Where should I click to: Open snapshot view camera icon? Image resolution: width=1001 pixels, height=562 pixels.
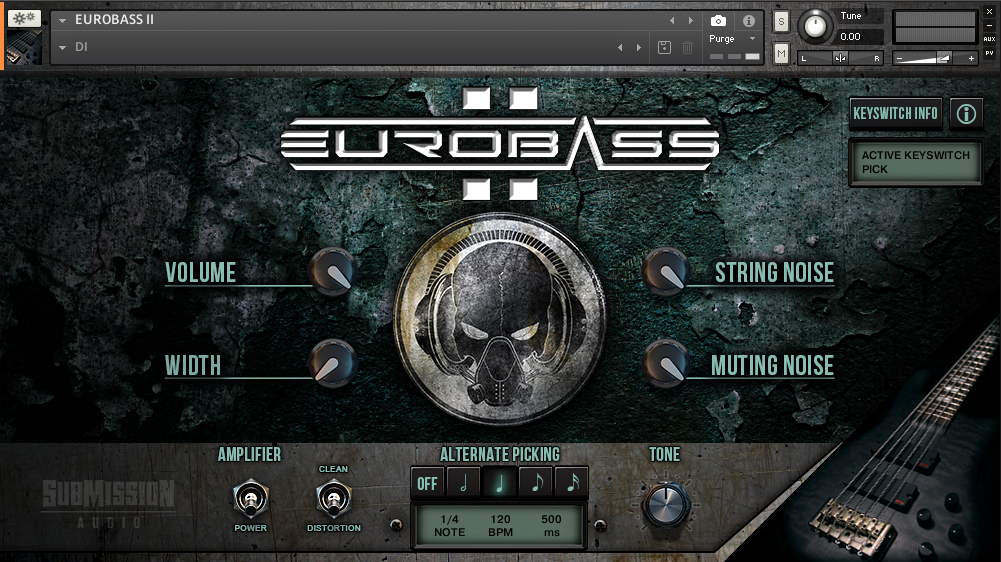(x=718, y=20)
